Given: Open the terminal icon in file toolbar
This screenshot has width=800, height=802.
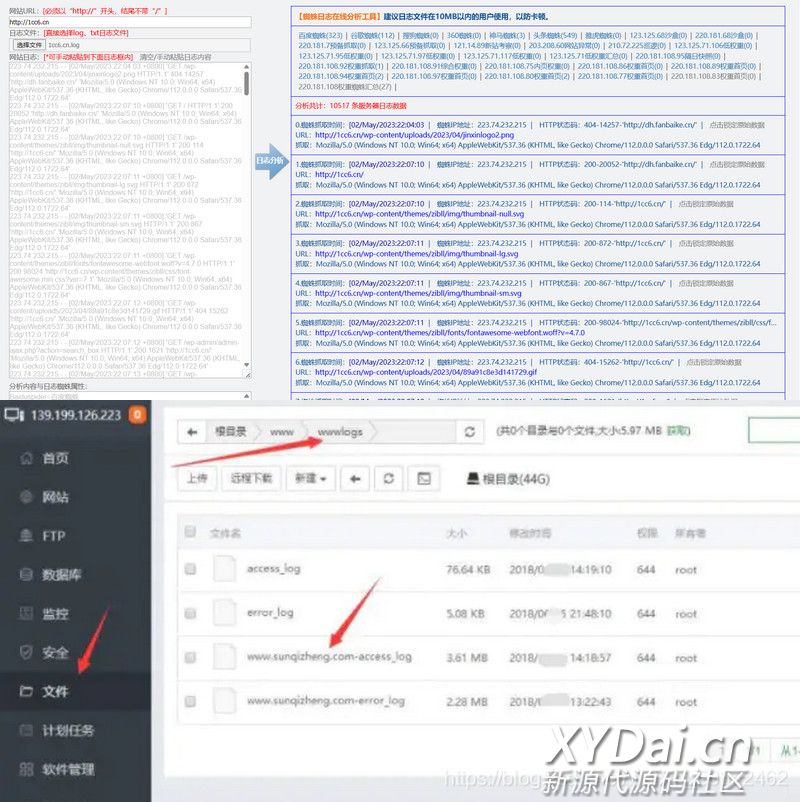Looking at the screenshot, I should (x=424, y=478).
